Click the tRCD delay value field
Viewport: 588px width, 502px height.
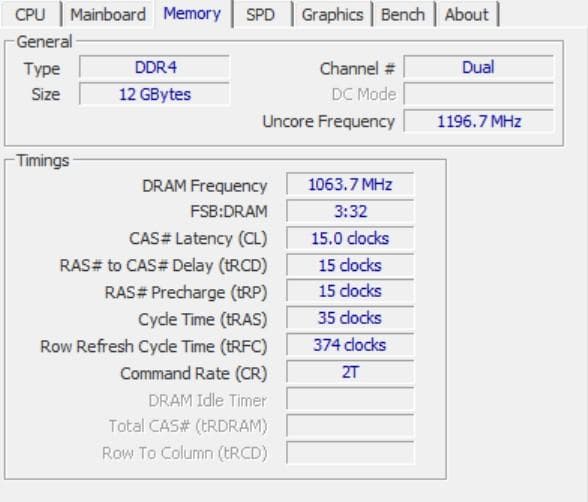click(350, 265)
